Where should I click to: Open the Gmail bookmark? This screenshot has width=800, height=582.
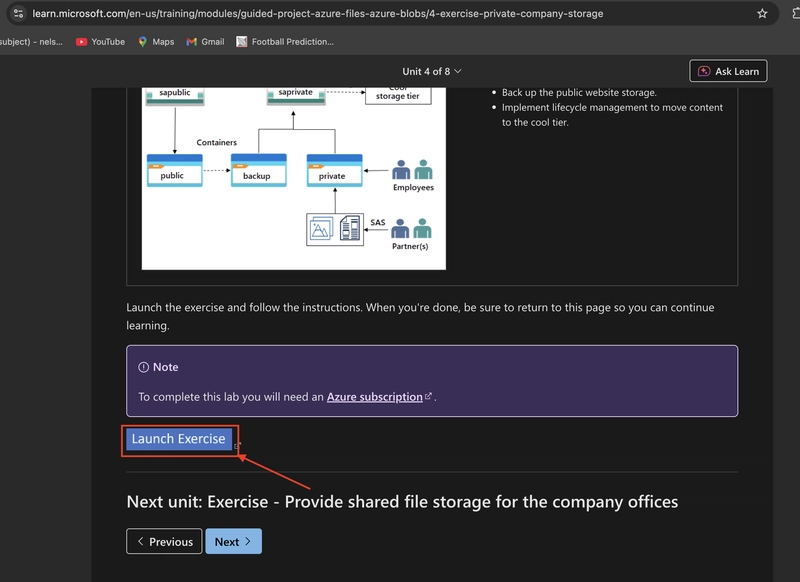tap(205, 42)
